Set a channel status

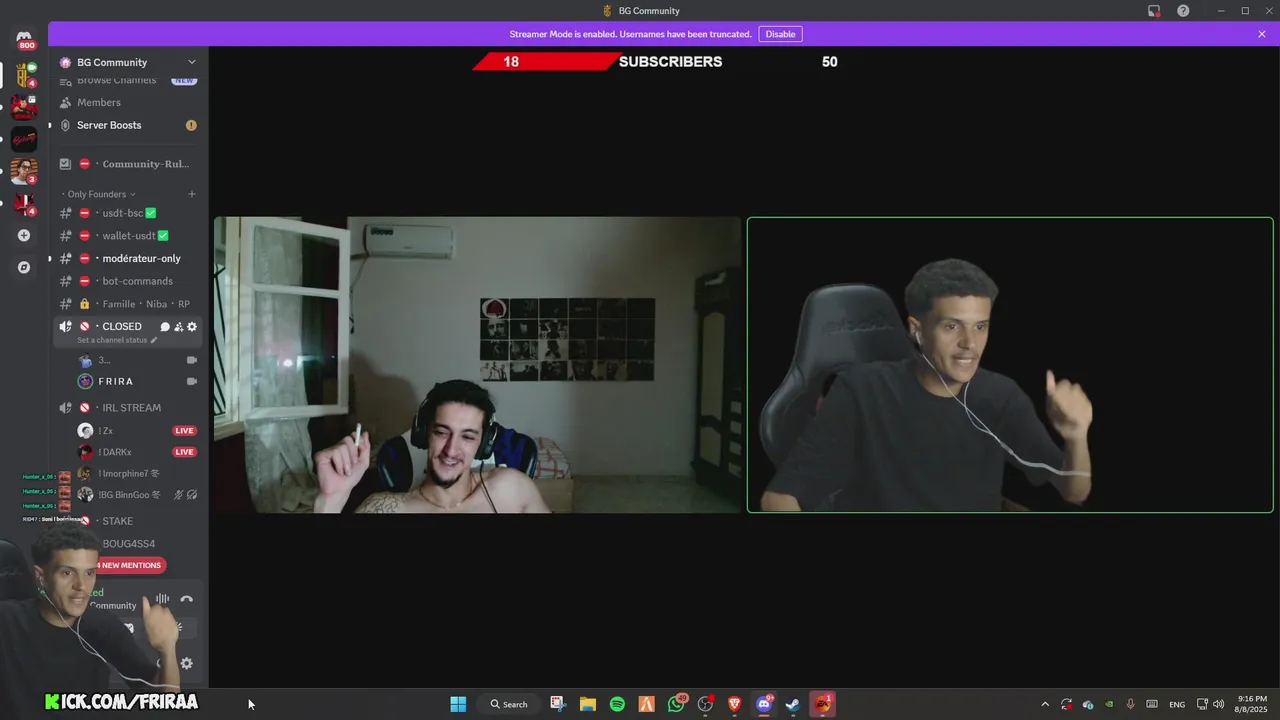[x=117, y=340]
